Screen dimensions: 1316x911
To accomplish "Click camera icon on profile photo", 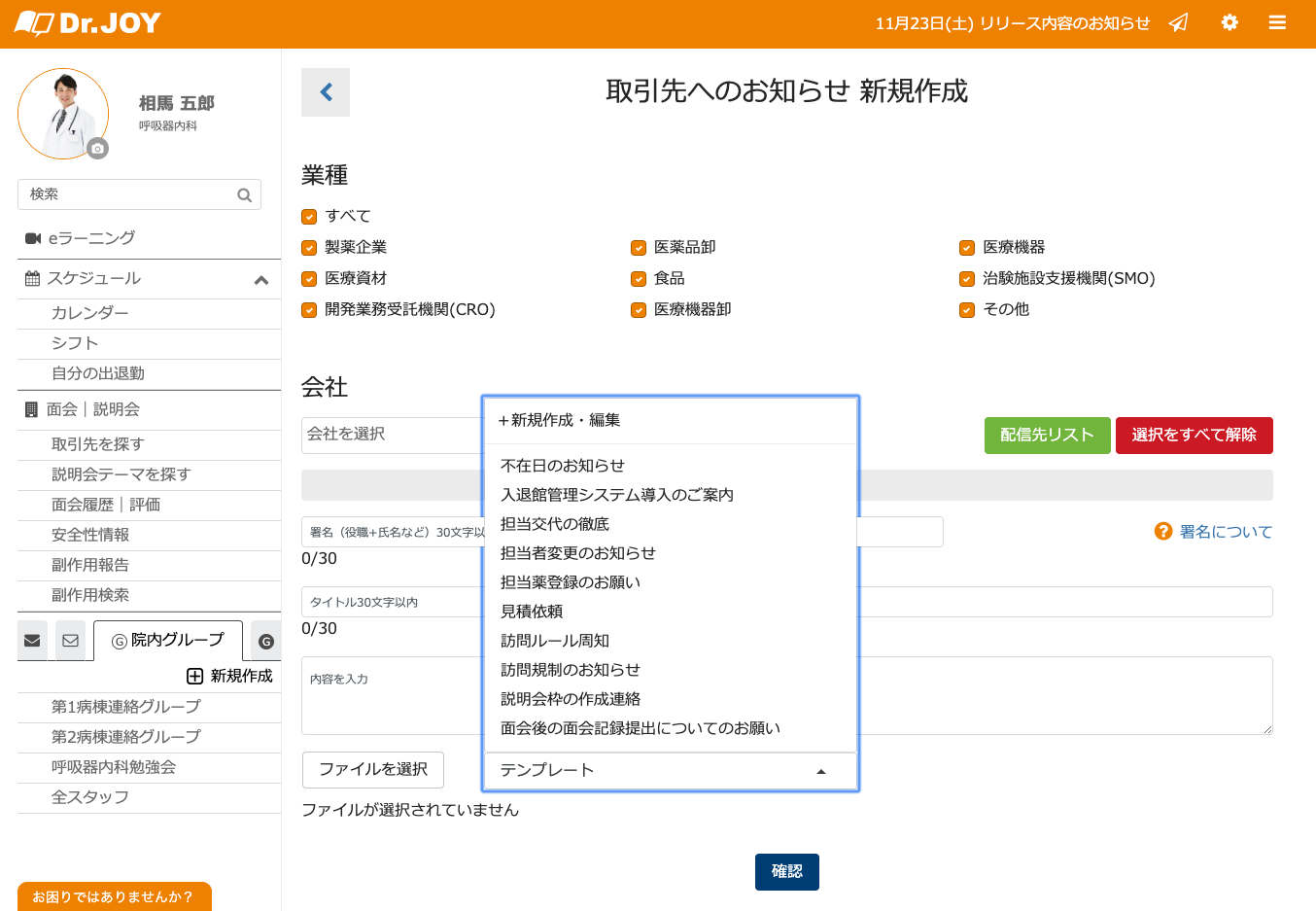I will tap(97, 149).
